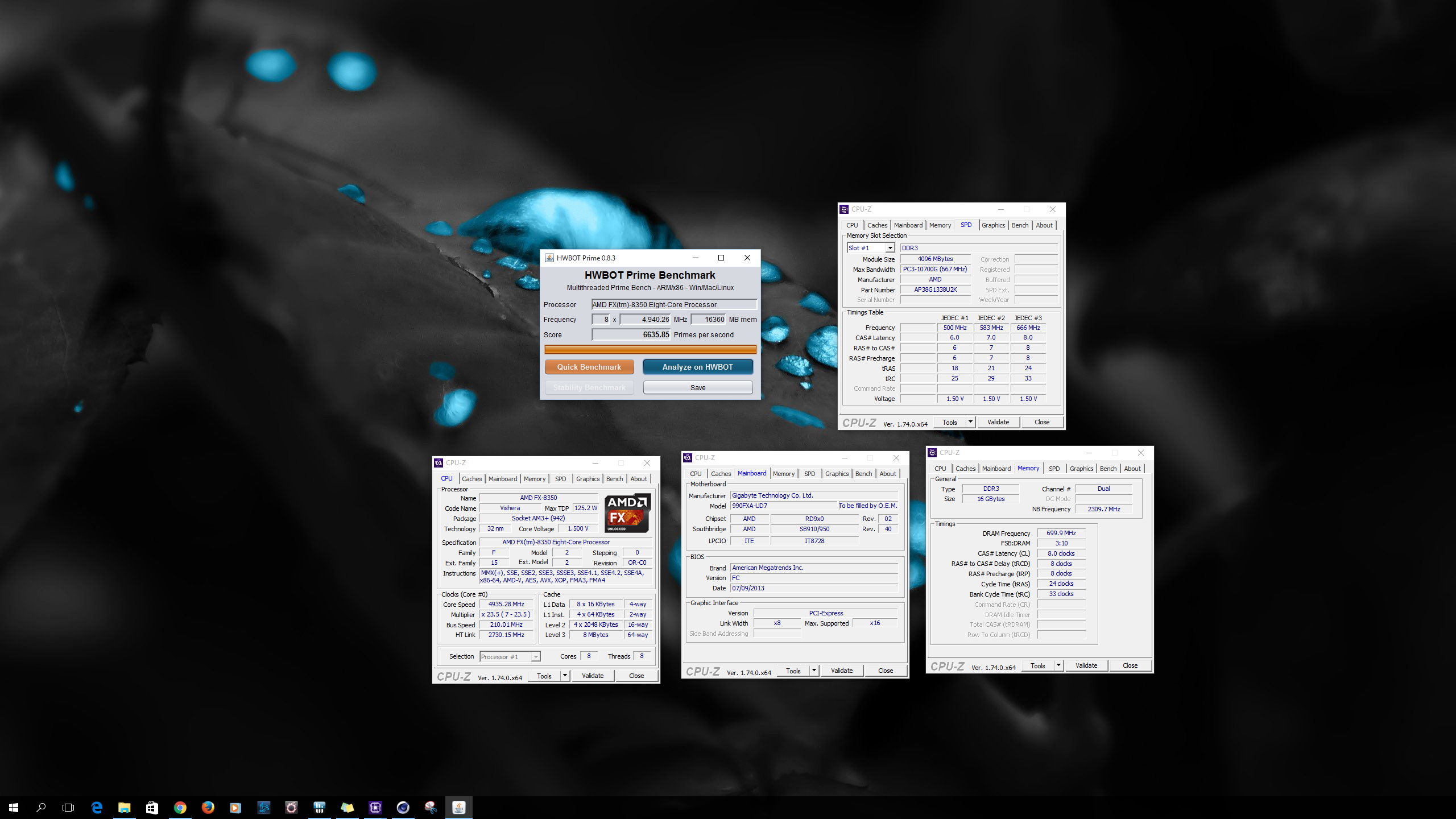Launch Firefox from the taskbar
Image resolution: width=1456 pixels, height=819 pixels.
[208, 807]
